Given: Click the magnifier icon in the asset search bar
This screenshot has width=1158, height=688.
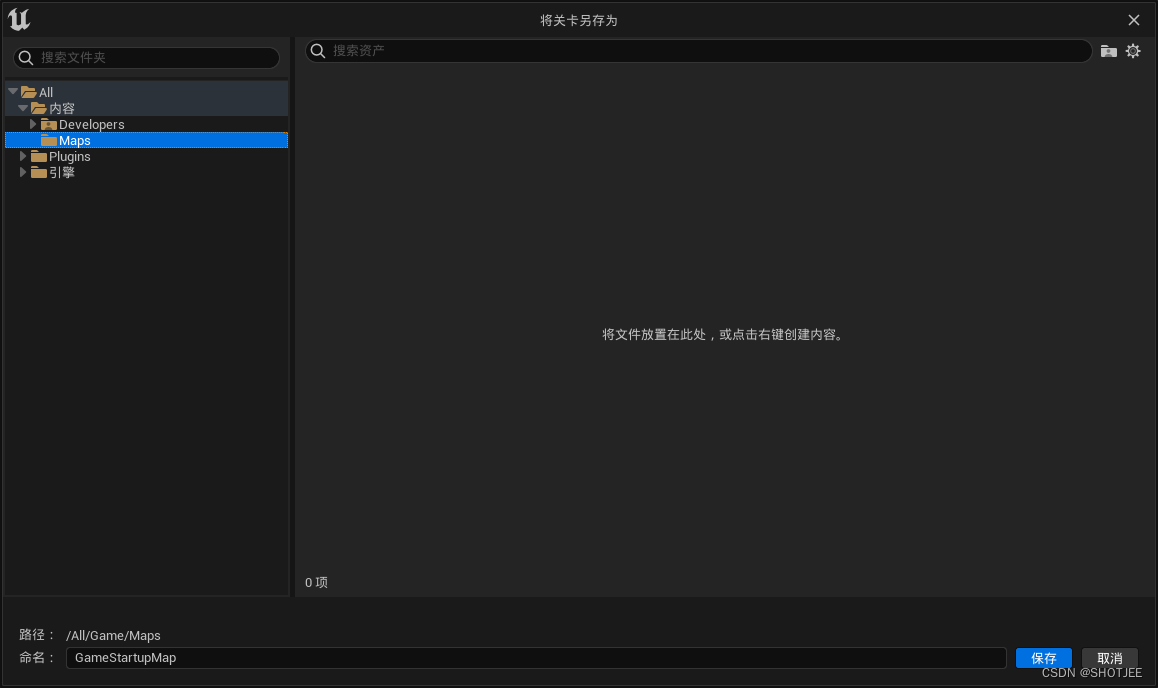Looking at the screenshot, I should pyautogui.click(x=318, y=51).
